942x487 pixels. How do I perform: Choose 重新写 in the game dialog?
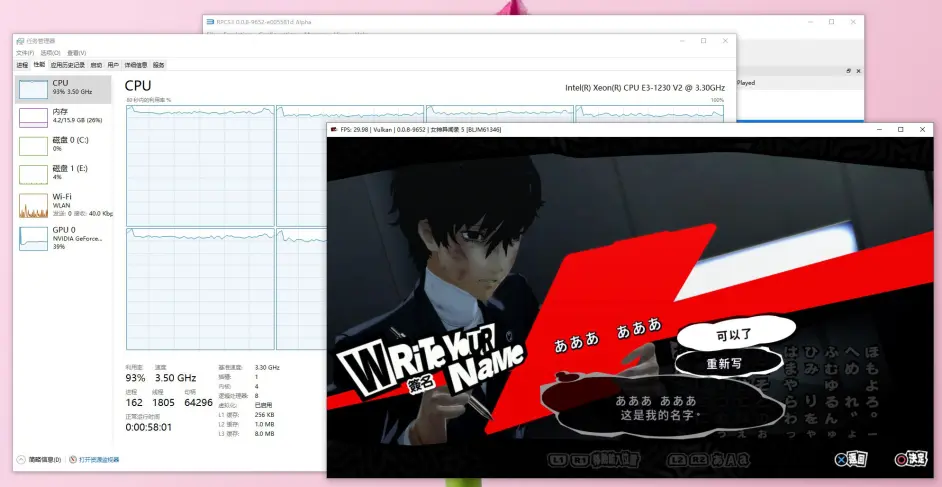tap(728, 364)
